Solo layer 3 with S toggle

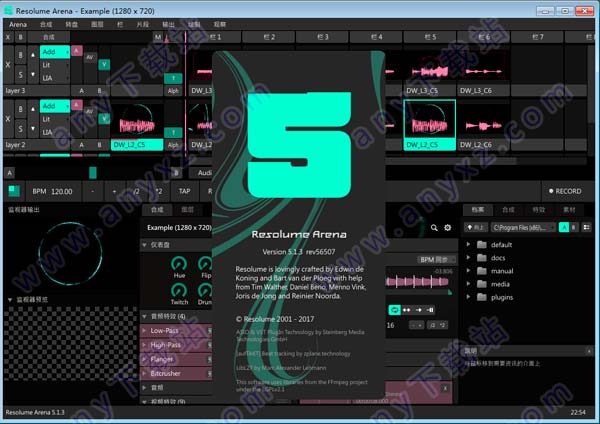(x=20, y=75)
